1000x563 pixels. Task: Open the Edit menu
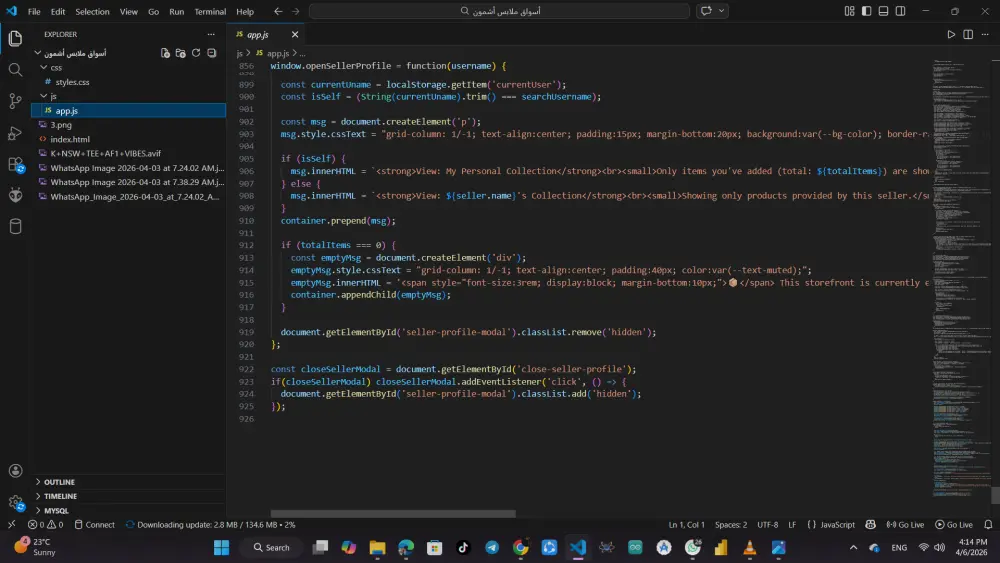pos(58,11)
